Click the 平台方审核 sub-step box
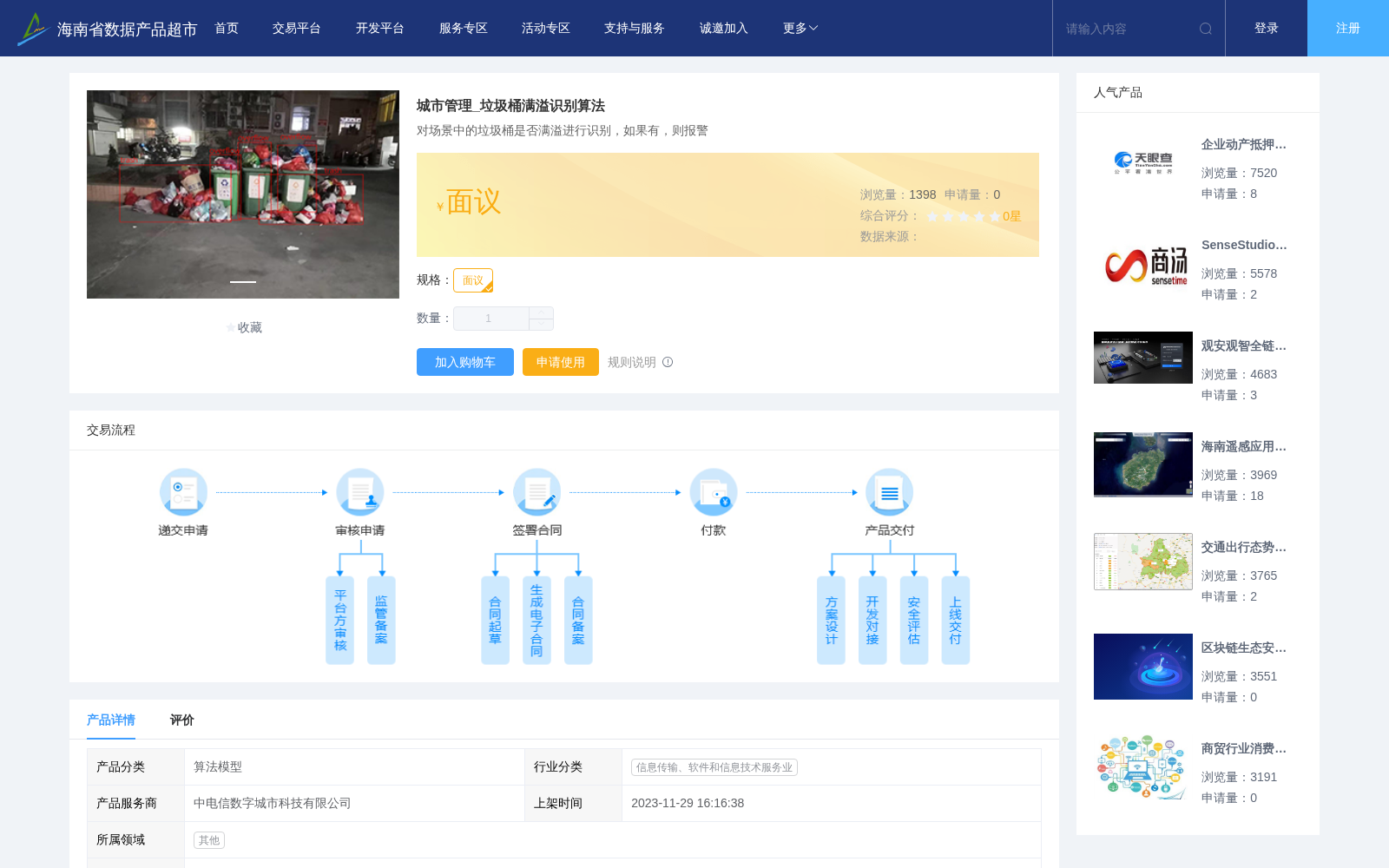 click(340, 620)
